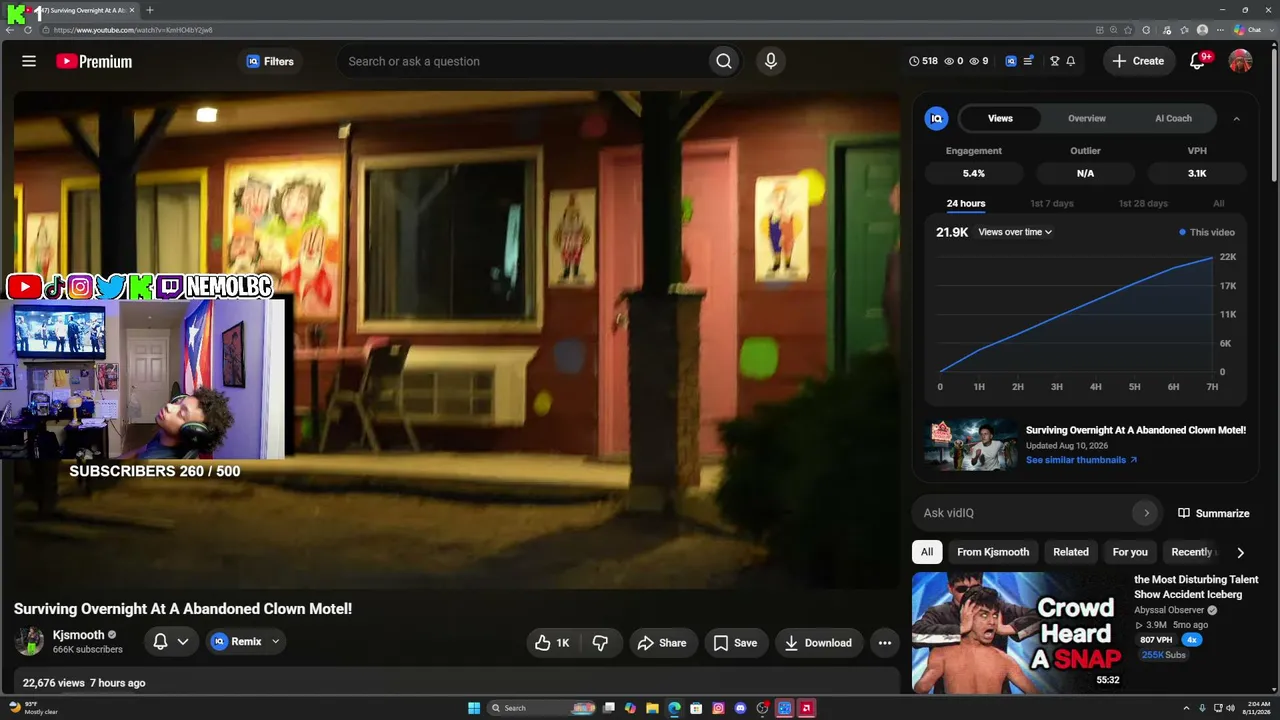Open the account avatar menu
This screenshot has width=1280, height=720.
point(1240,61)
